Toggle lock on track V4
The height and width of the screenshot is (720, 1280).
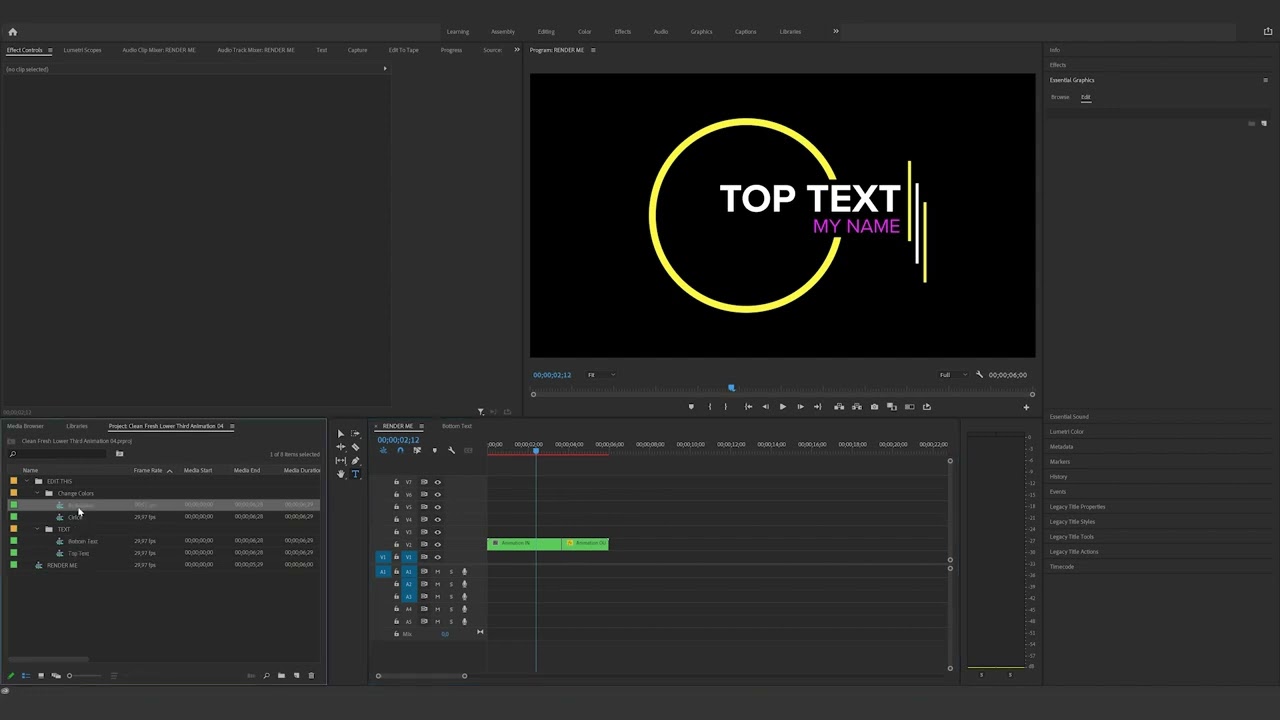click(396, 519)
